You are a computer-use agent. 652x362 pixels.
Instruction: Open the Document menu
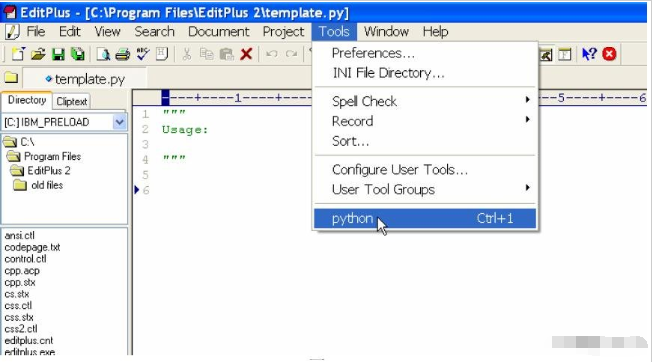pyautogui.click(x=219, y=32)
